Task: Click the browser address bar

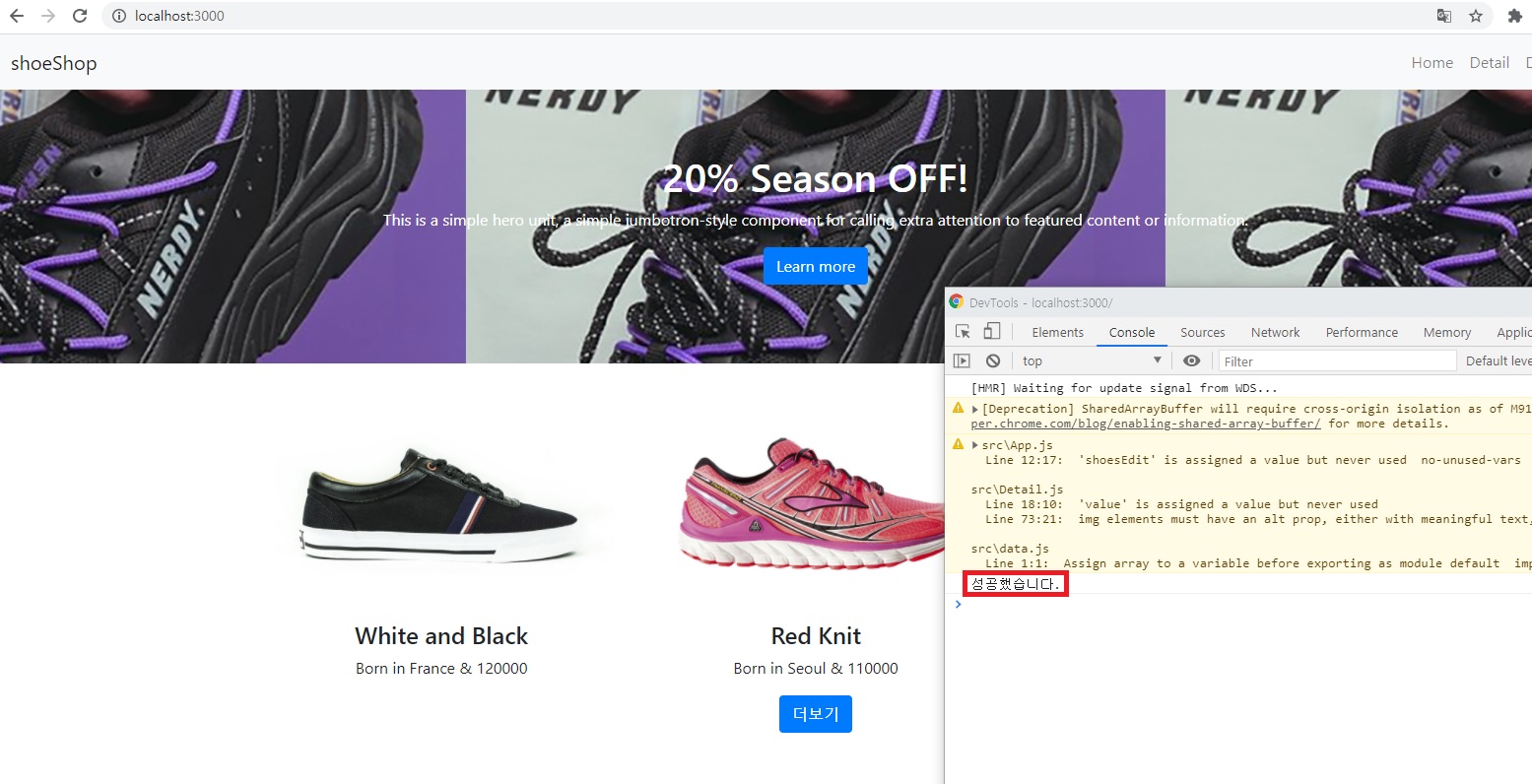Action: click(x=768, y=16)
